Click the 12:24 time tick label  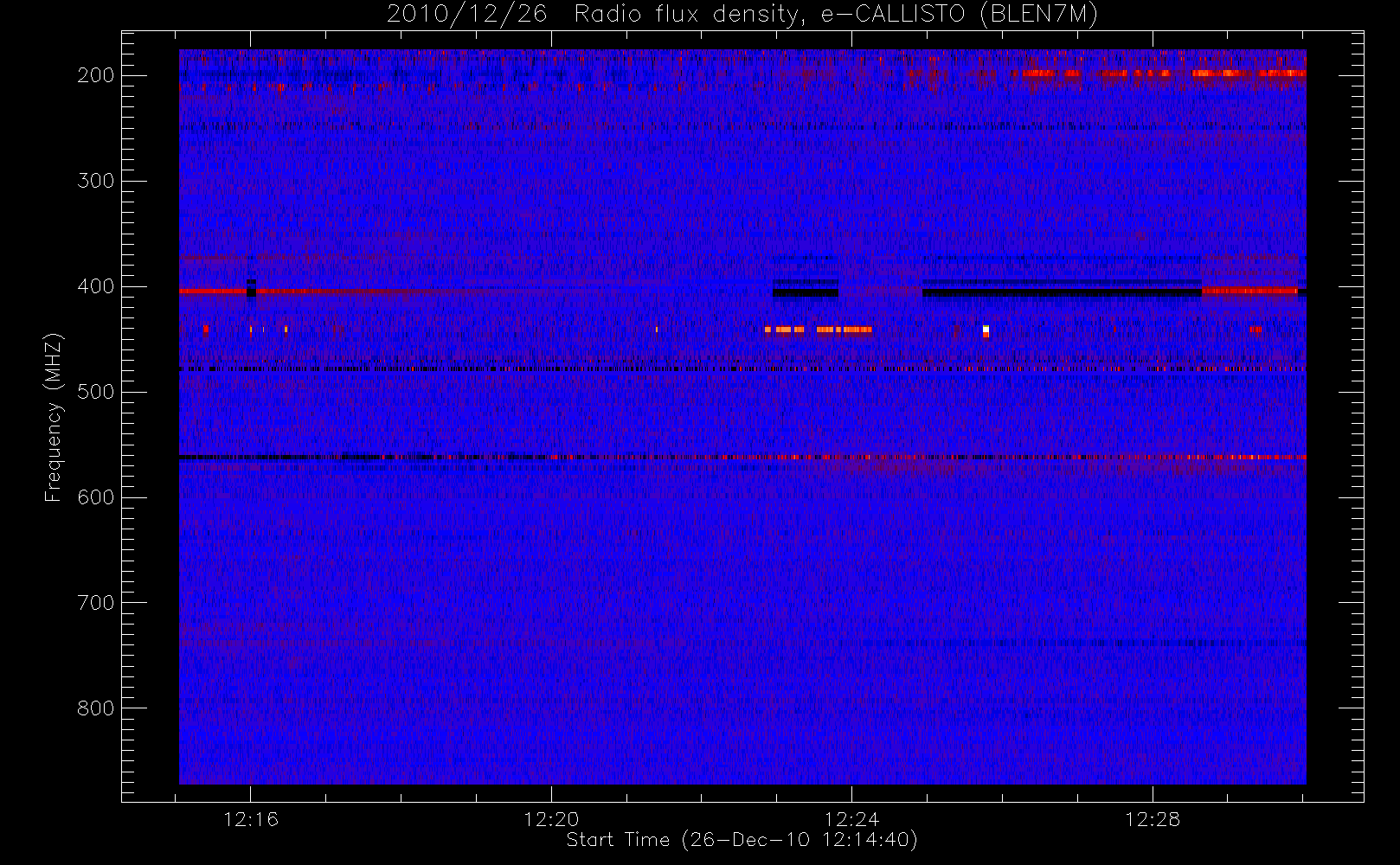[851, 818]
